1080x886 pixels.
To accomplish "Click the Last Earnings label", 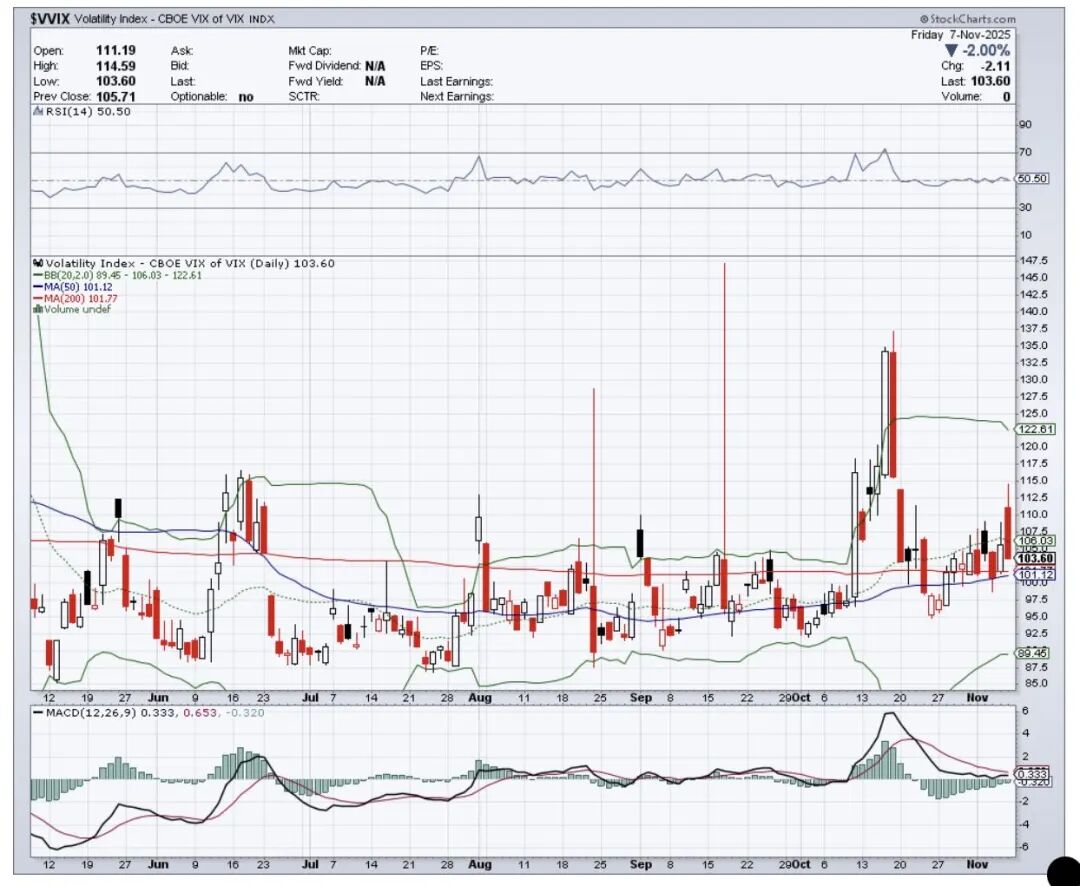I will point(457,81).
